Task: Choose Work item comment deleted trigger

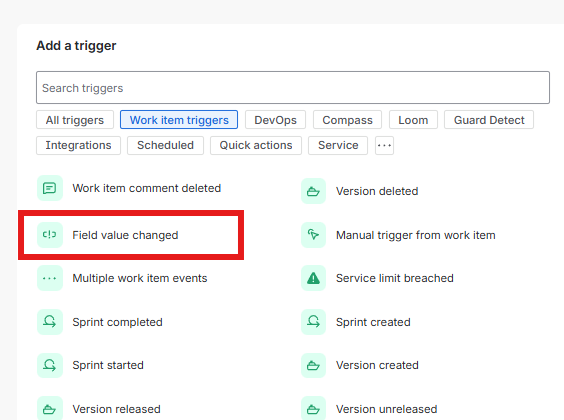Action: pos(129,188)
